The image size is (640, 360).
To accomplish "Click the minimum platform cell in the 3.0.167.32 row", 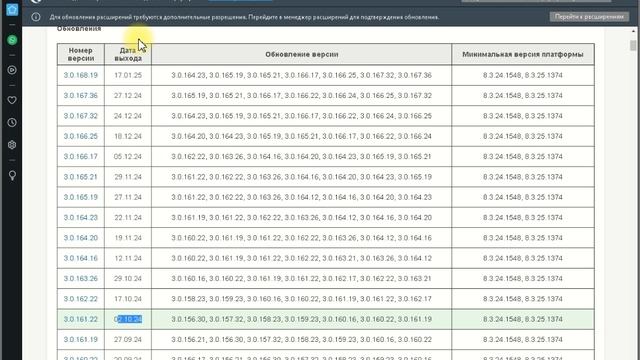I will tap(523, 116).
